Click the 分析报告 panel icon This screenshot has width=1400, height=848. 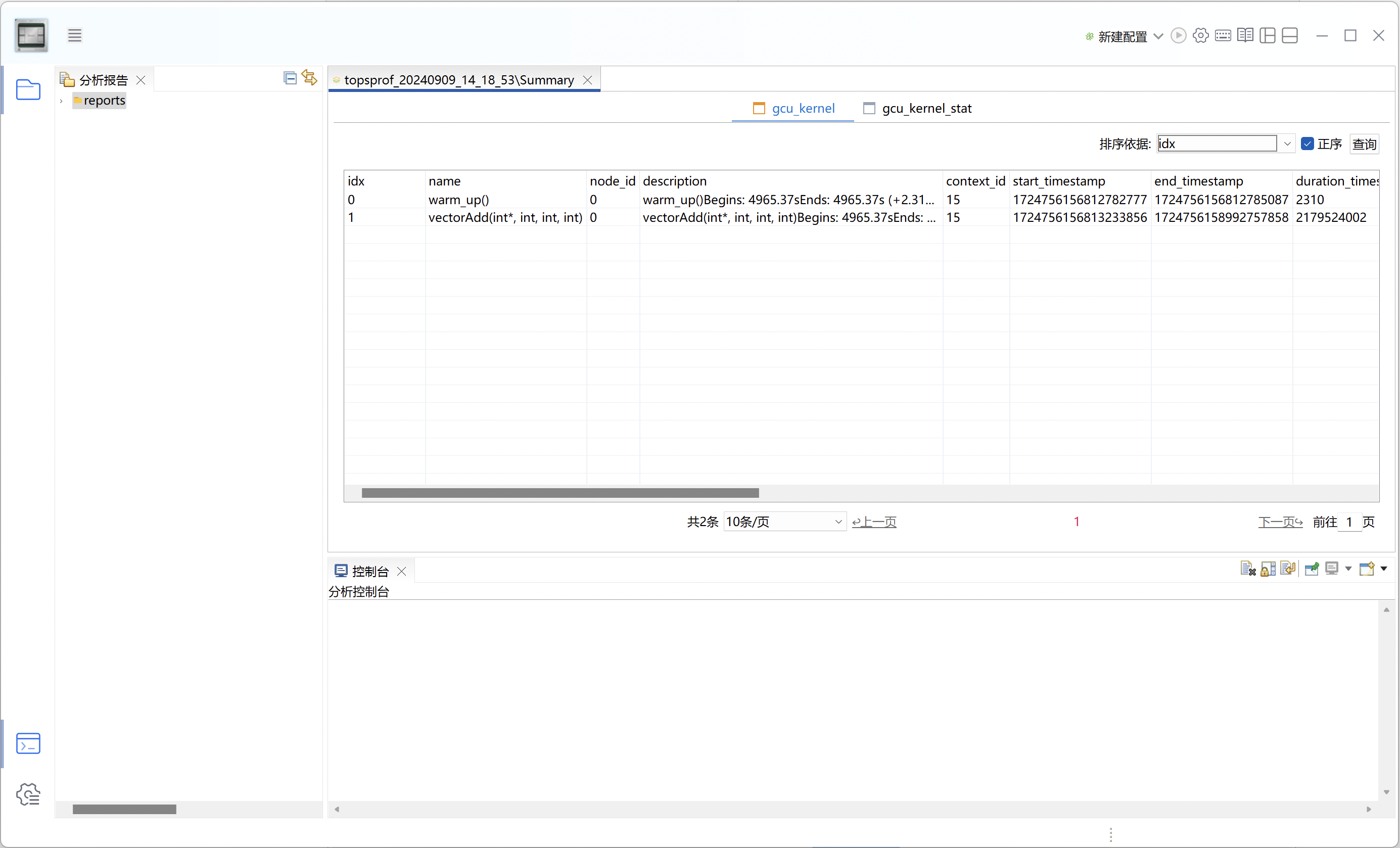67,79
